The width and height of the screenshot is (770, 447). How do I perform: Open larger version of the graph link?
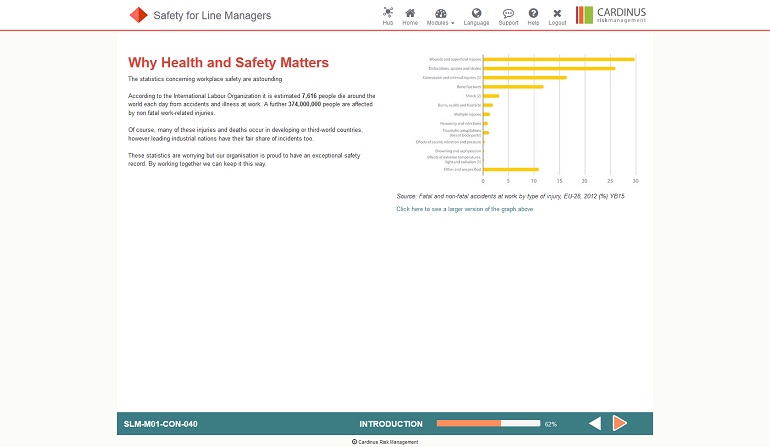465,209
